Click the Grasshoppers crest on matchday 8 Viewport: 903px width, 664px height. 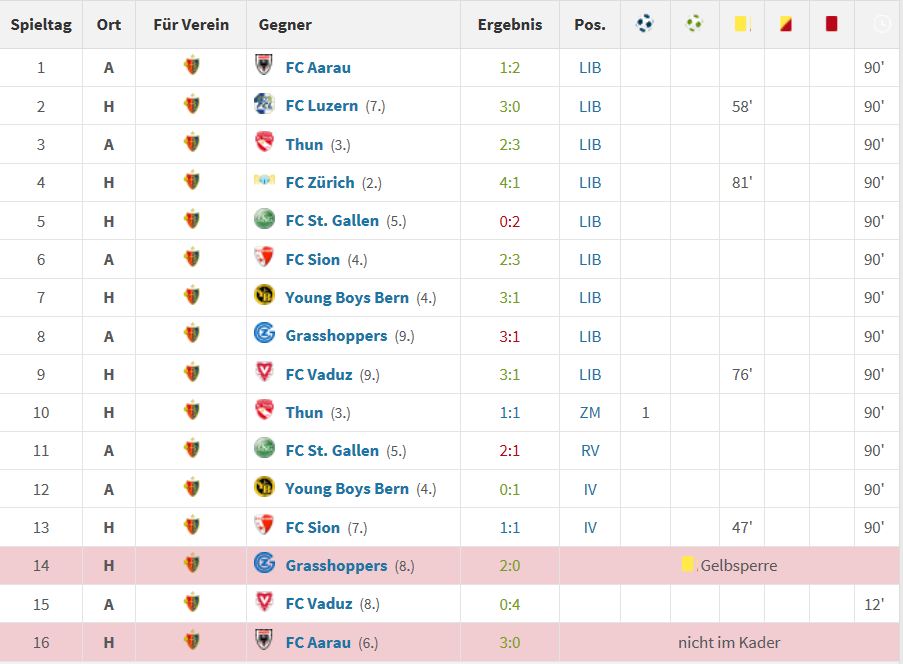coord(264,335)
